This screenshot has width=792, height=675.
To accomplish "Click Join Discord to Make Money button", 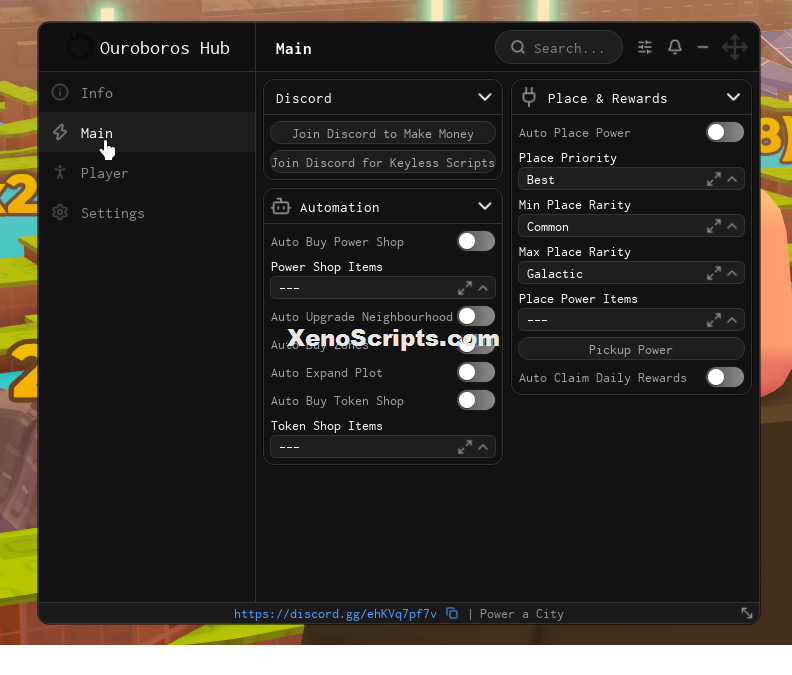I will [x=383, y=133].
